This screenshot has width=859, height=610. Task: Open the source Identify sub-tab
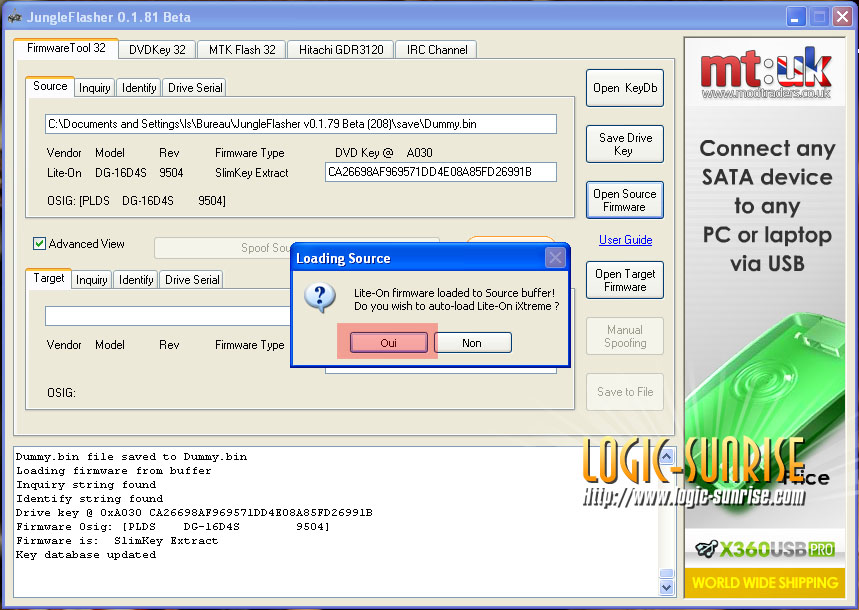point(139,88)
